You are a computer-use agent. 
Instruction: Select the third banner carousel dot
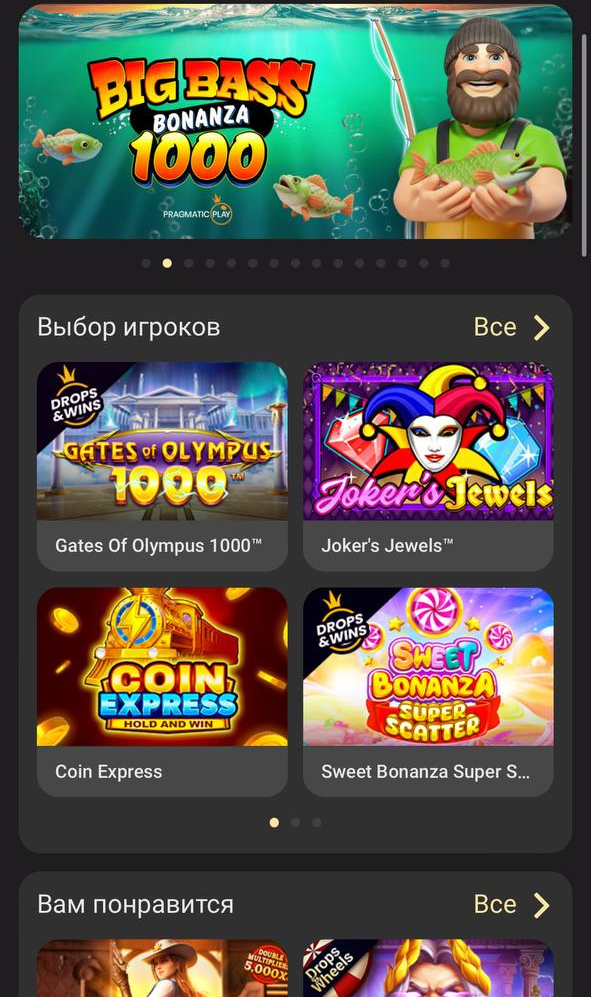click(188, 263)
